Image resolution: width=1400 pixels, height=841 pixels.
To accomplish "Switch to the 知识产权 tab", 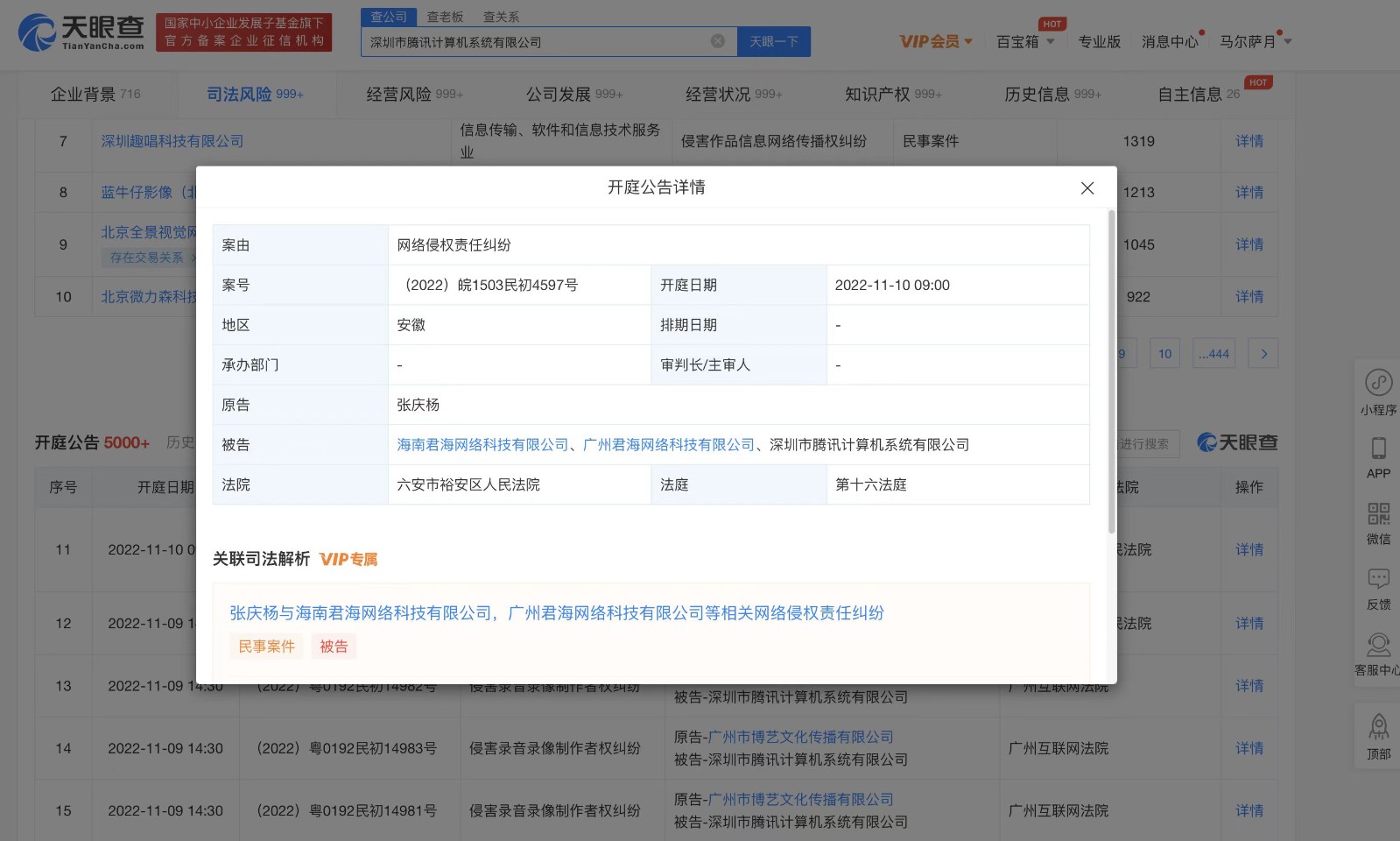I will (x=893, y=94).
